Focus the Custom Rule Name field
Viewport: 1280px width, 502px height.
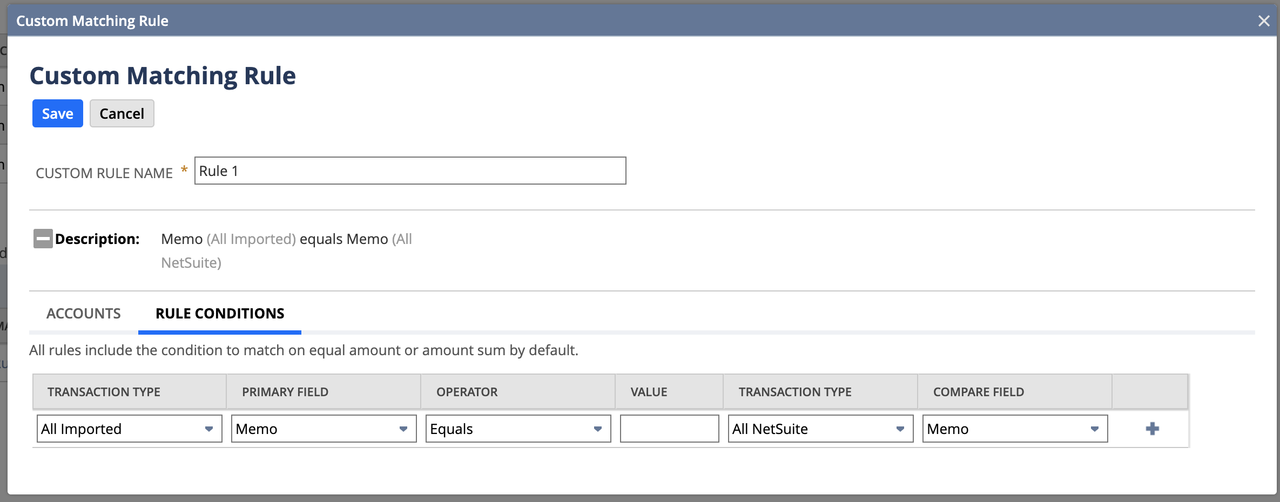click(410, 171)
